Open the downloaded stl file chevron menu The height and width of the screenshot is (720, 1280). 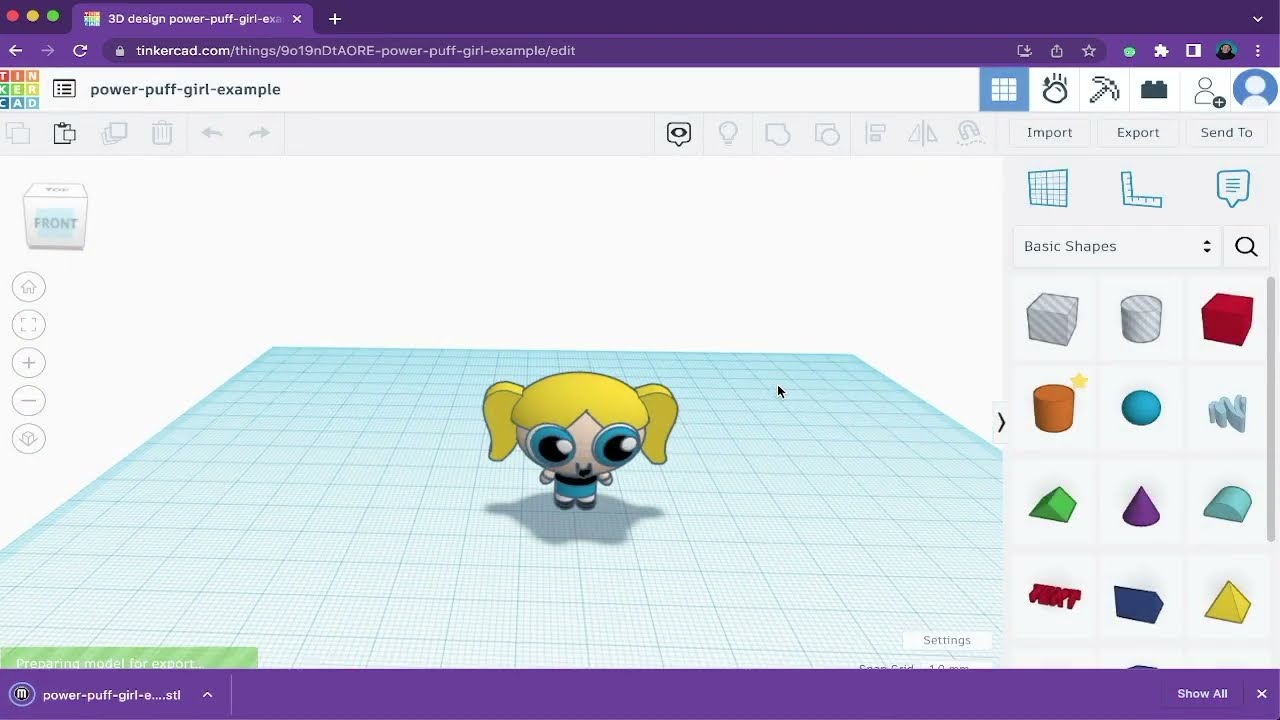(207, 695)
